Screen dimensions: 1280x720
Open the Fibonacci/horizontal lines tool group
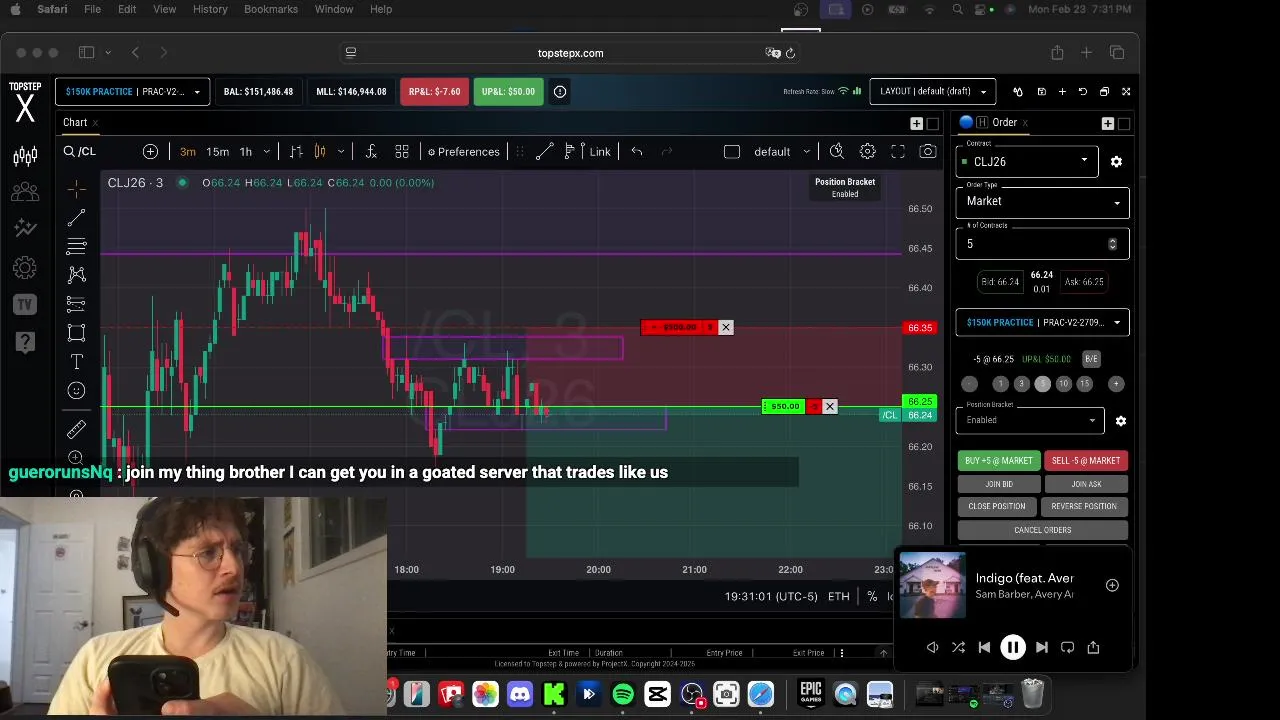click(77, 246)
